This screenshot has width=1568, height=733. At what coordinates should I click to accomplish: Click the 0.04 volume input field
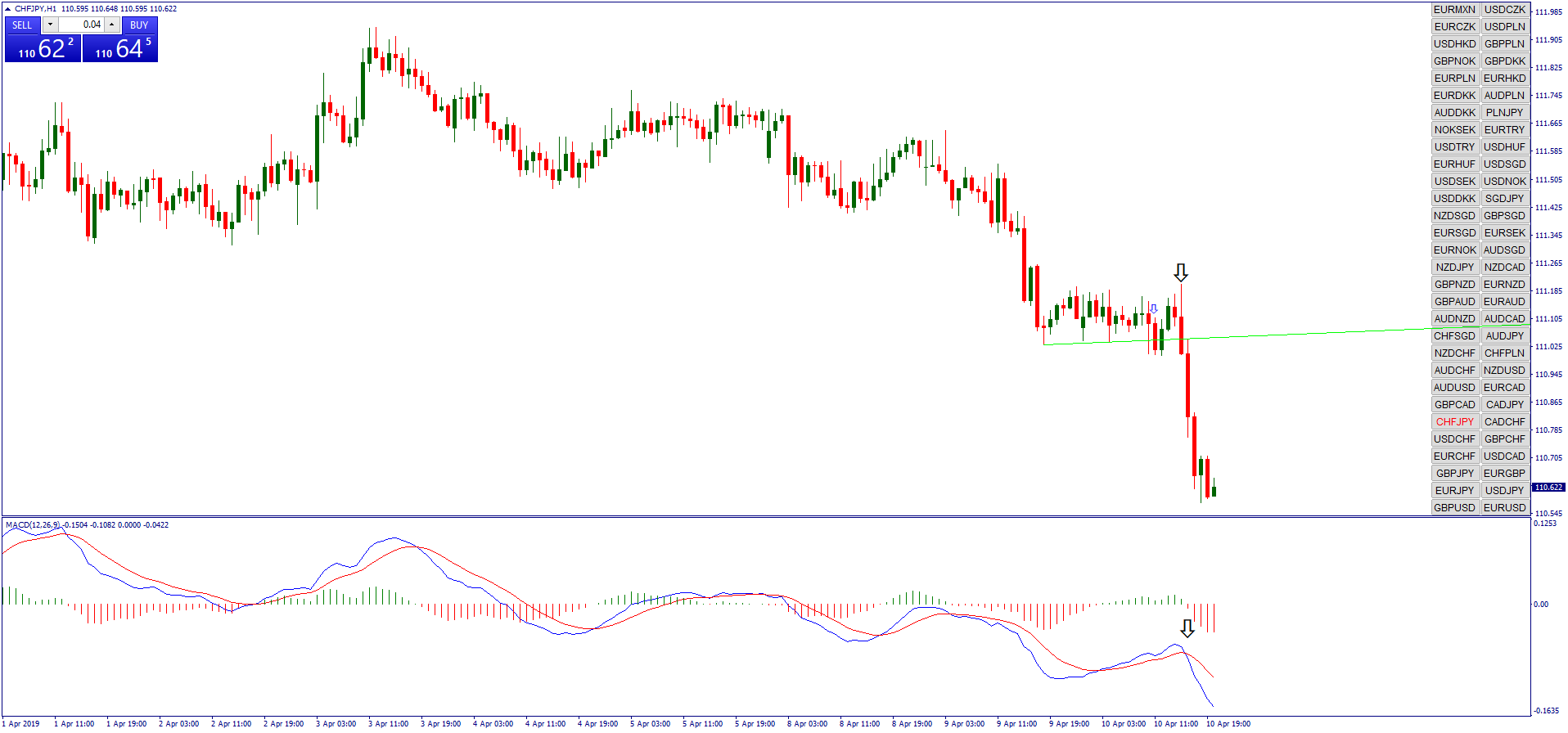point(81,25)
